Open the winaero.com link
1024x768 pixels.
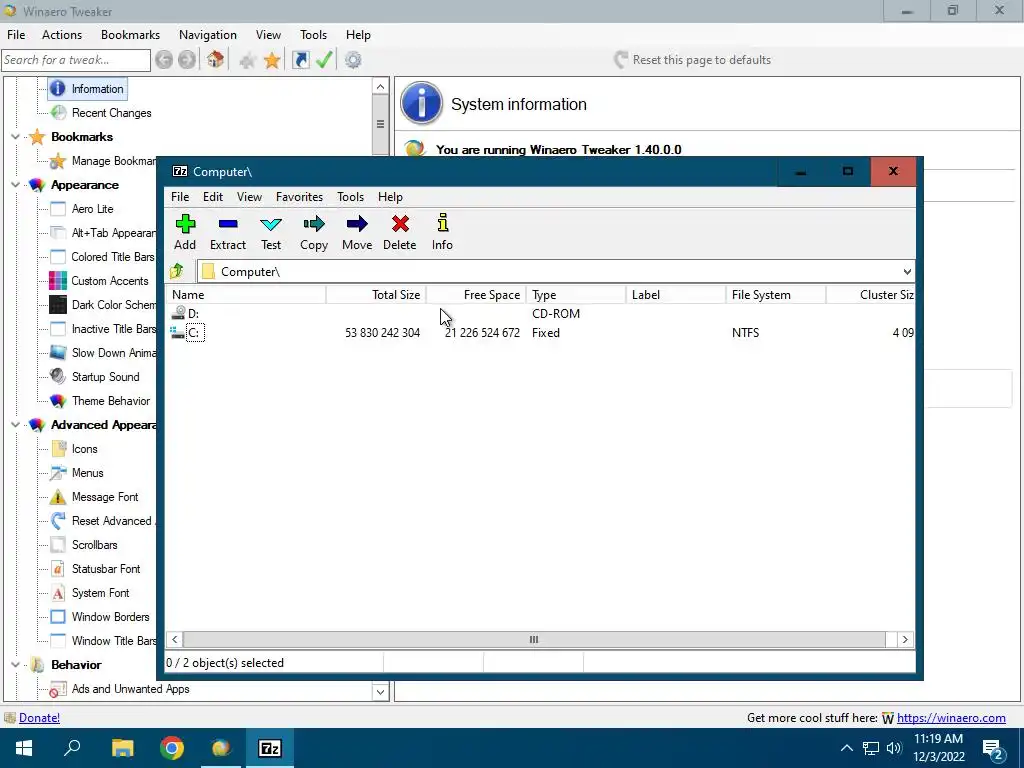pos(951,718)
